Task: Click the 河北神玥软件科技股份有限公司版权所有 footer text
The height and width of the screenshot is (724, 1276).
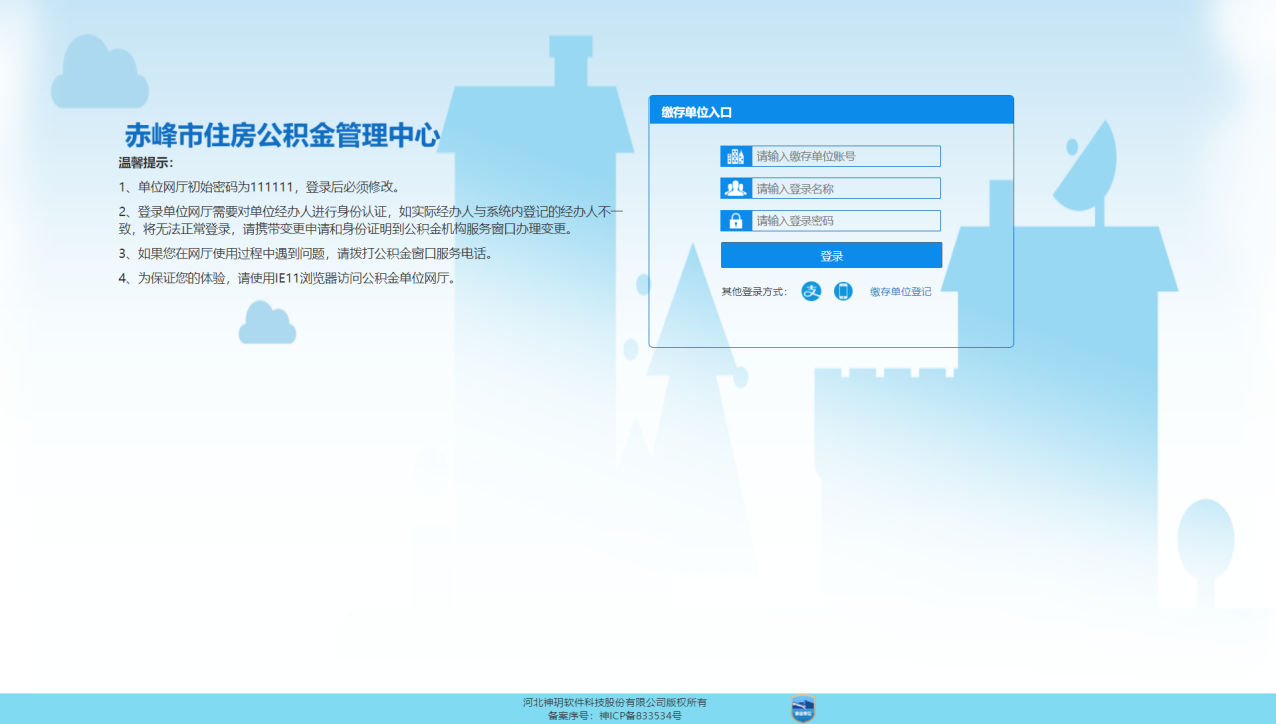Action: [x=614, y=702]
